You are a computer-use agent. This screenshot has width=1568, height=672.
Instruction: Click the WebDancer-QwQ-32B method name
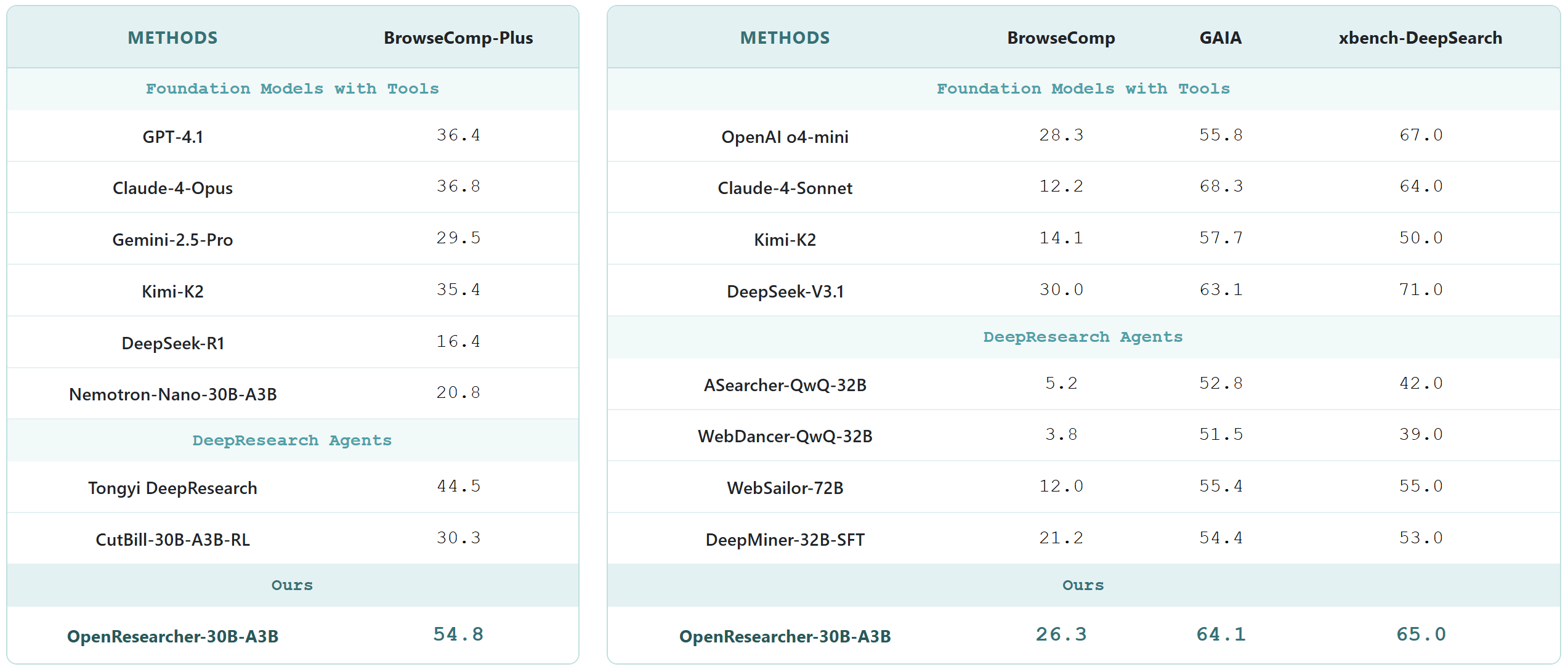point(785,436)
